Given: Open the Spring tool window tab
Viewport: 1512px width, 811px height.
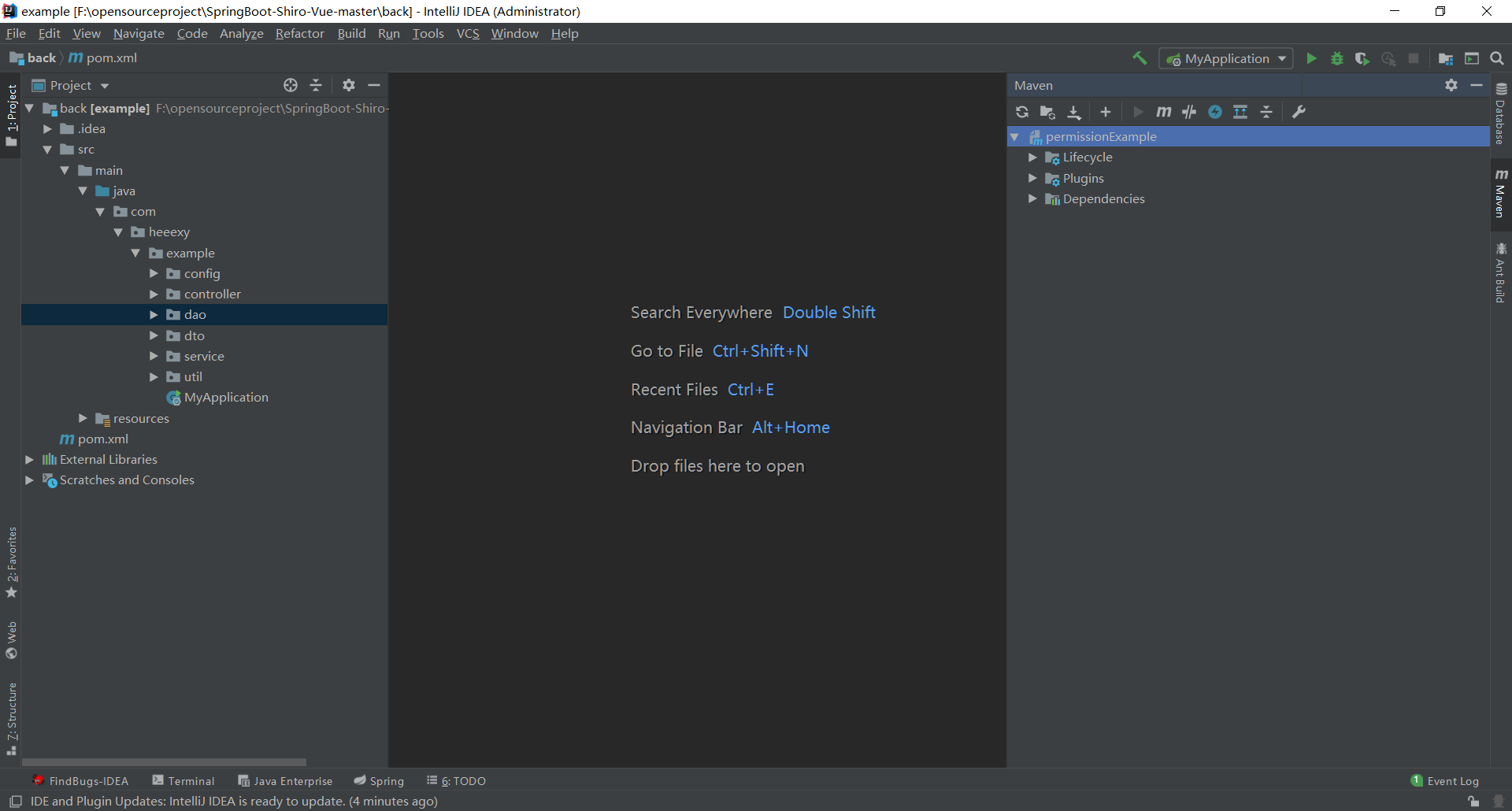Looking at the screenshot, I should [x=379, y=780].
